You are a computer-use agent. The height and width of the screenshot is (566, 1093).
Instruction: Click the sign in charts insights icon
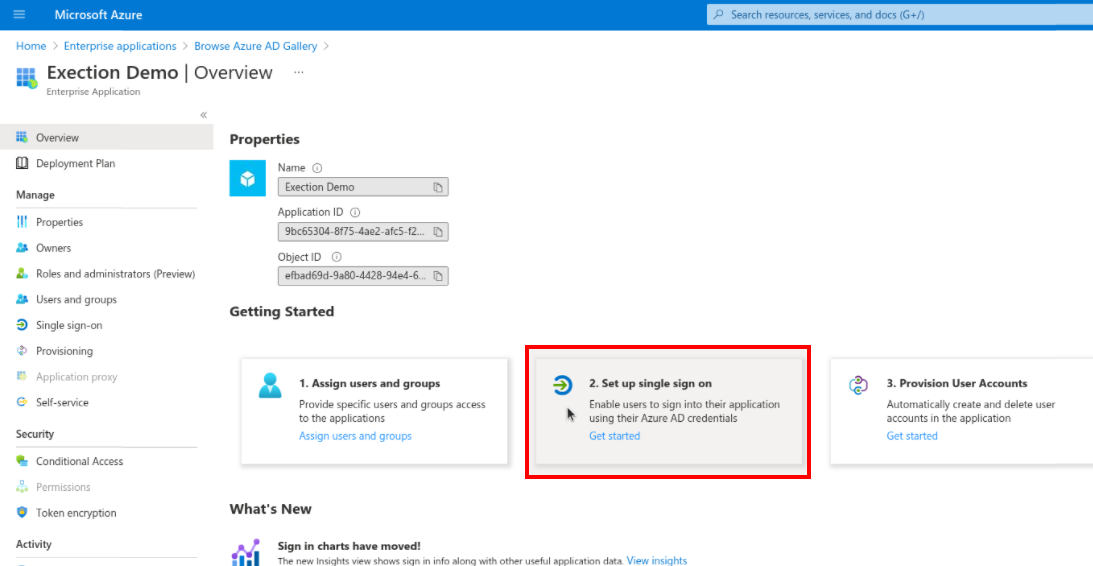(245, 551)
